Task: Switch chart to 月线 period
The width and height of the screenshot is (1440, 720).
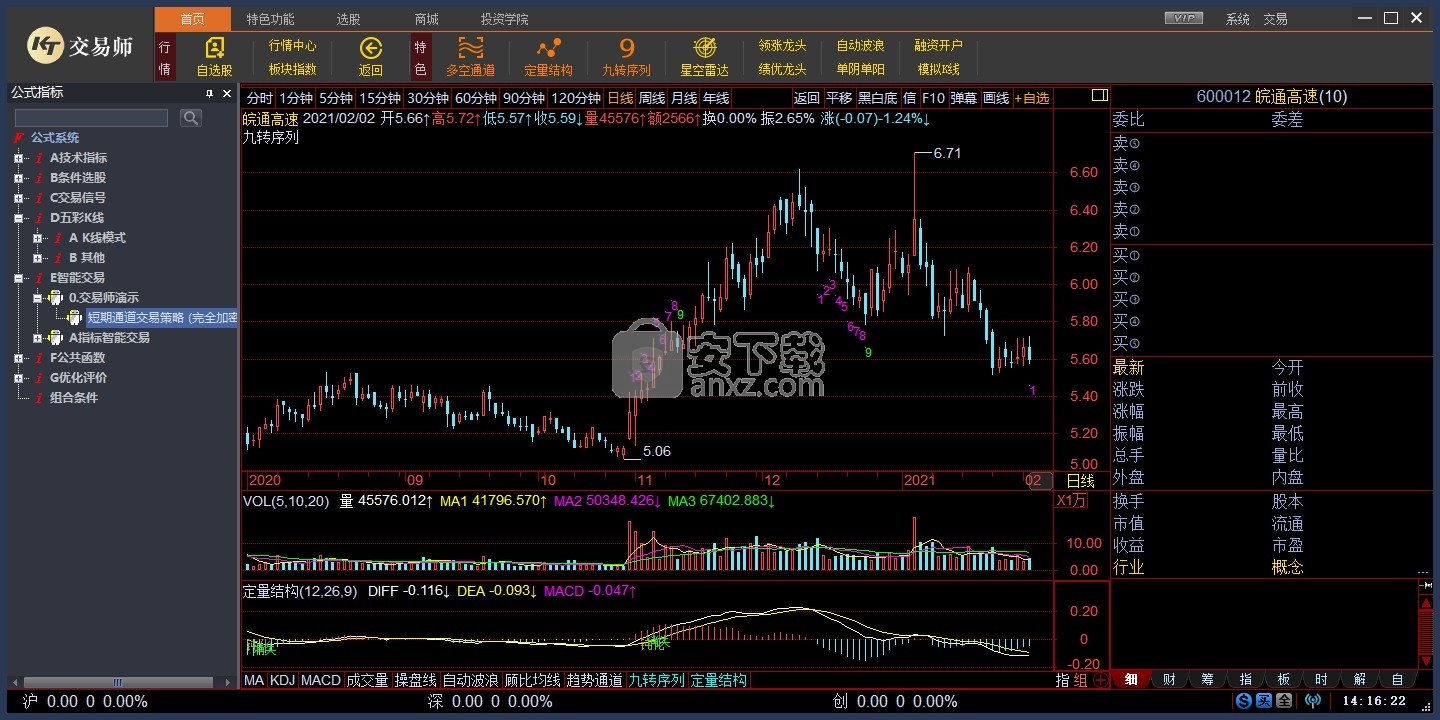Action: pyautogui.click(x=684, y=98)
